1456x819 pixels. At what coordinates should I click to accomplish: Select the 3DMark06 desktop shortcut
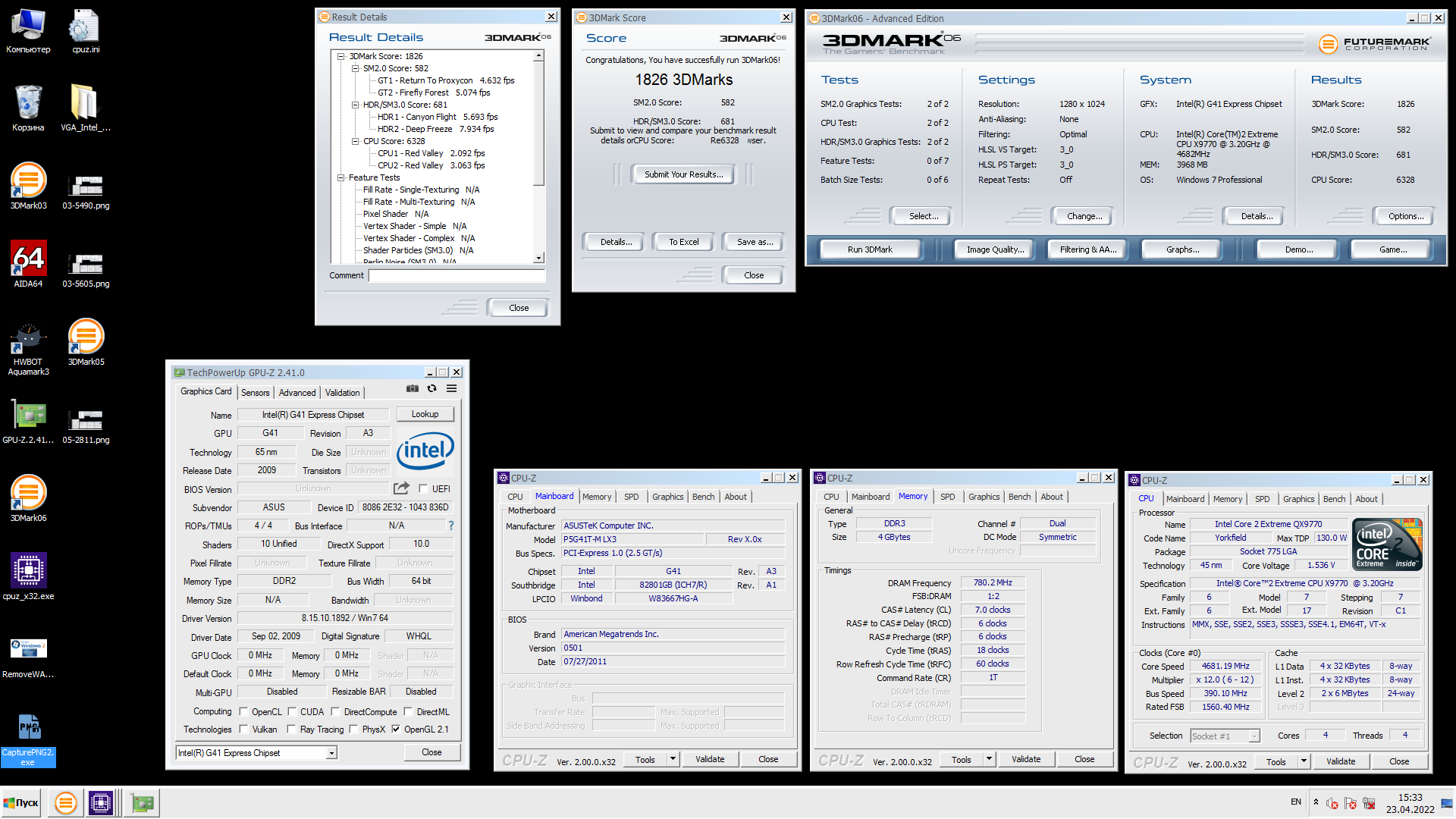pos(28,498)
